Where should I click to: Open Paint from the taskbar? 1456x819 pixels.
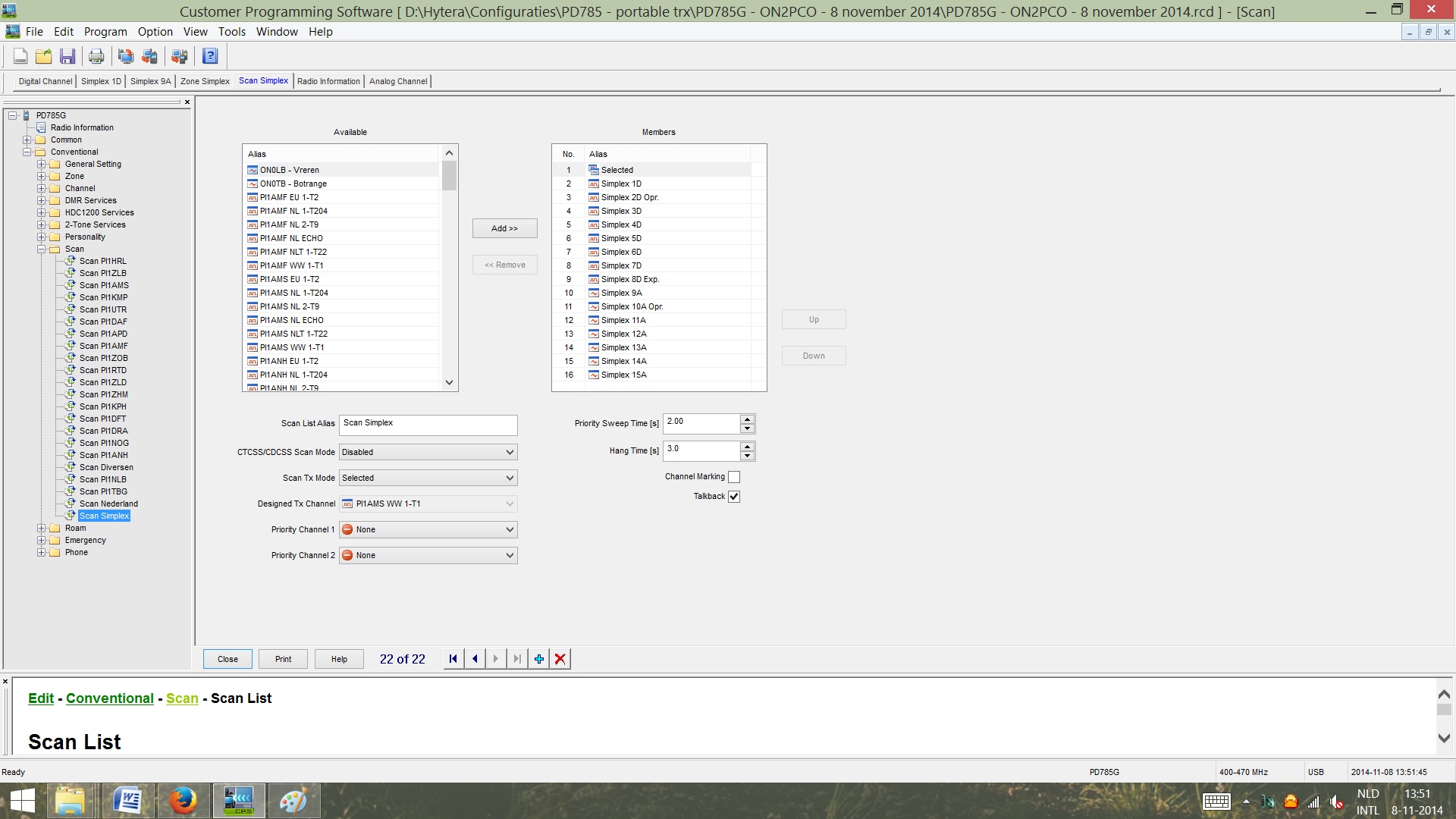click(293, 801)
